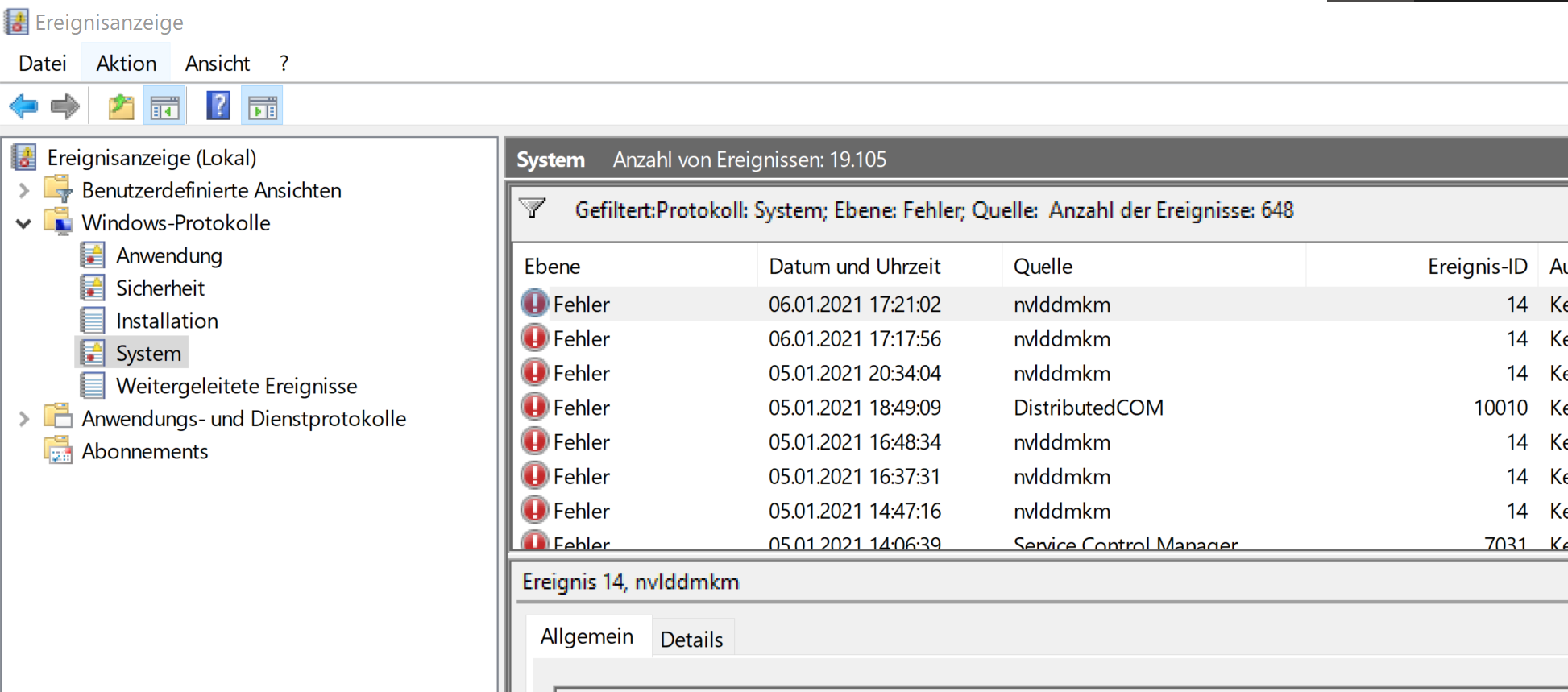Click the Benutzerdefinierte Ansichten folder icon

pos(58,190)
